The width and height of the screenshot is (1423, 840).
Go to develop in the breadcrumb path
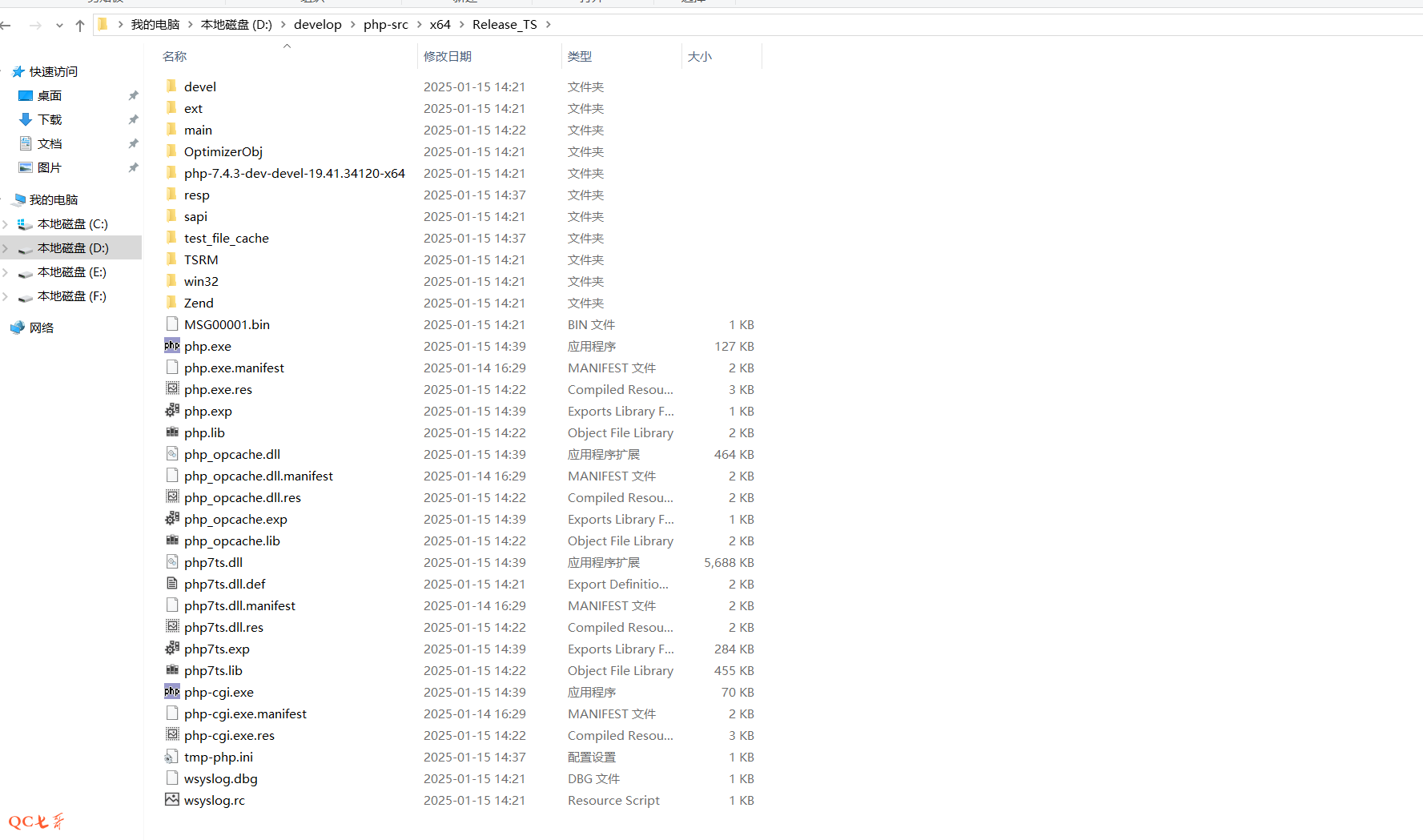(x=317, y=25)
